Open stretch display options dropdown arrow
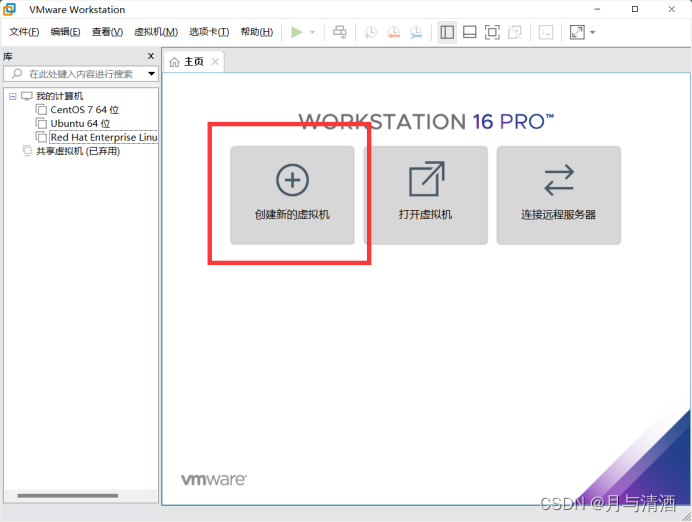Image resolution: width=692 pixels, height=522 pixels. [x=593, y=32]
